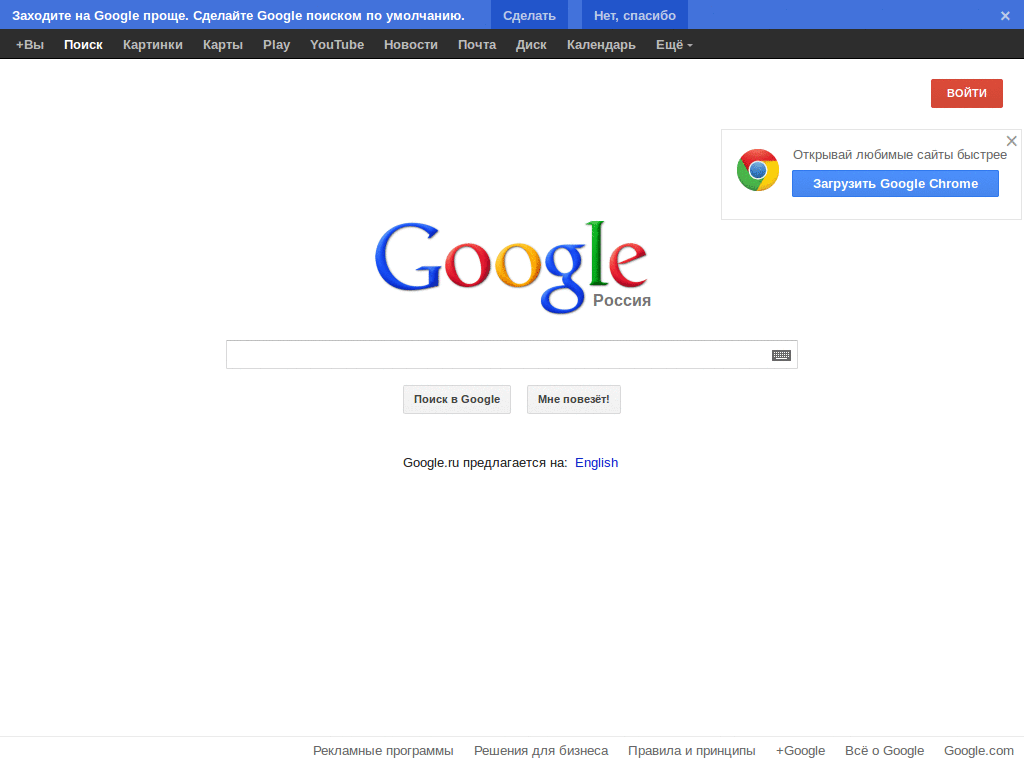This screenshot has width=1024, height=768.
Task: Open Всё о Google footer link
Action: click(x=884, y=751)
